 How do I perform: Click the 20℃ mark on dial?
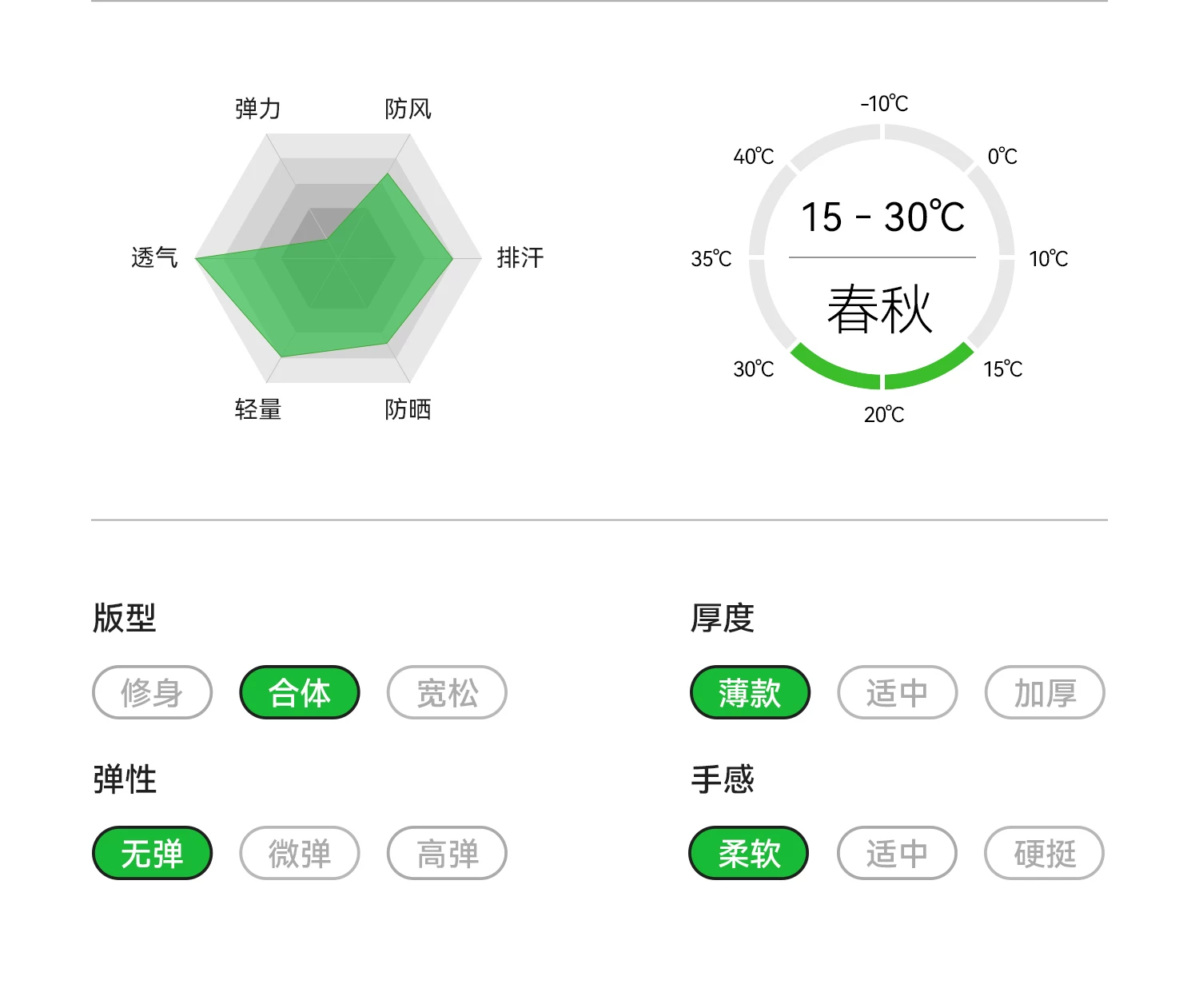[884, 414]
